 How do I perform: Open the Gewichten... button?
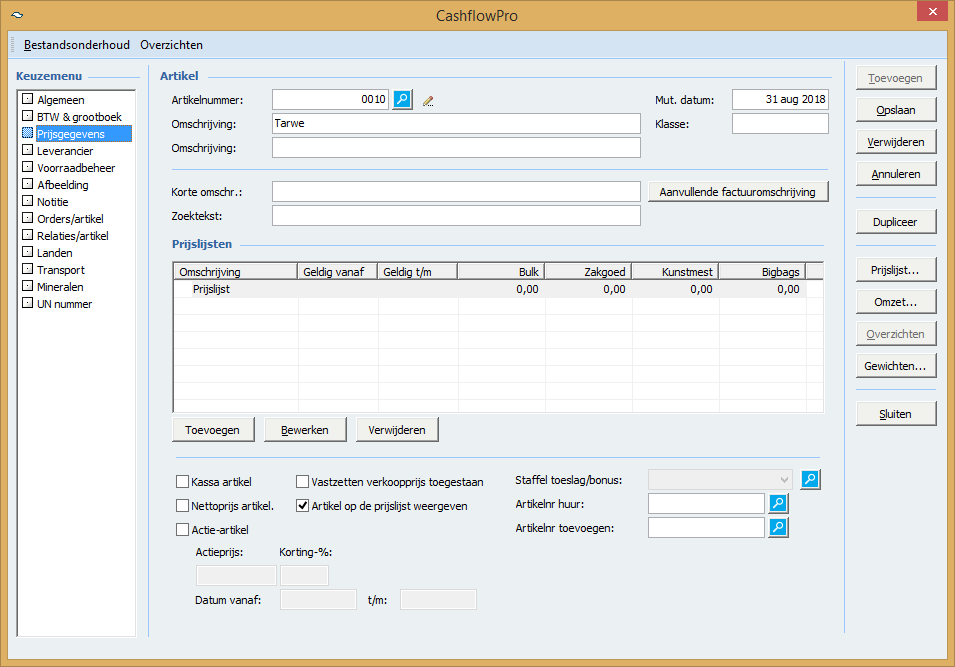(x=896, y=366)
